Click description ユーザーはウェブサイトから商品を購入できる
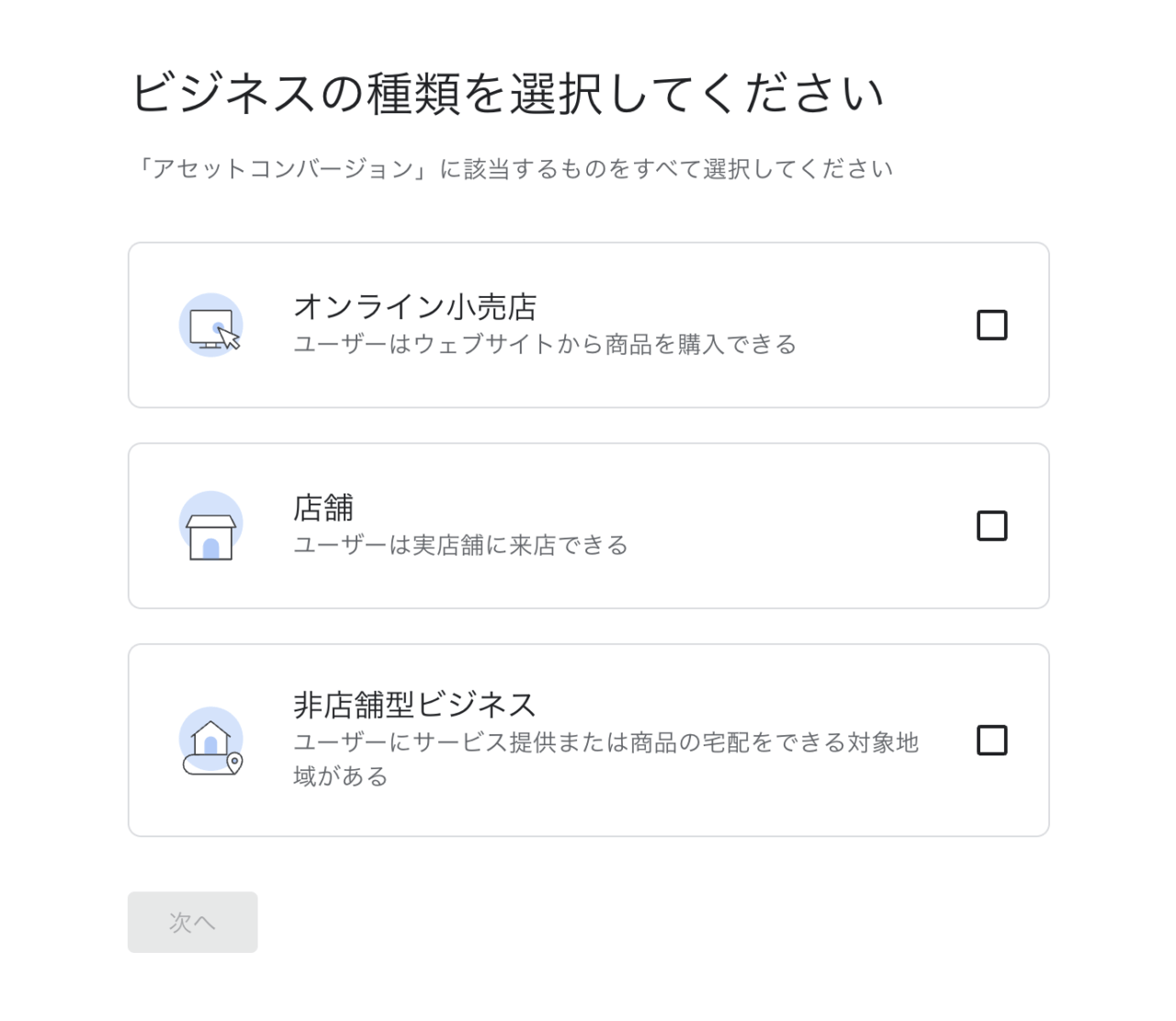1176x1021 pixels. click(545, 345)
